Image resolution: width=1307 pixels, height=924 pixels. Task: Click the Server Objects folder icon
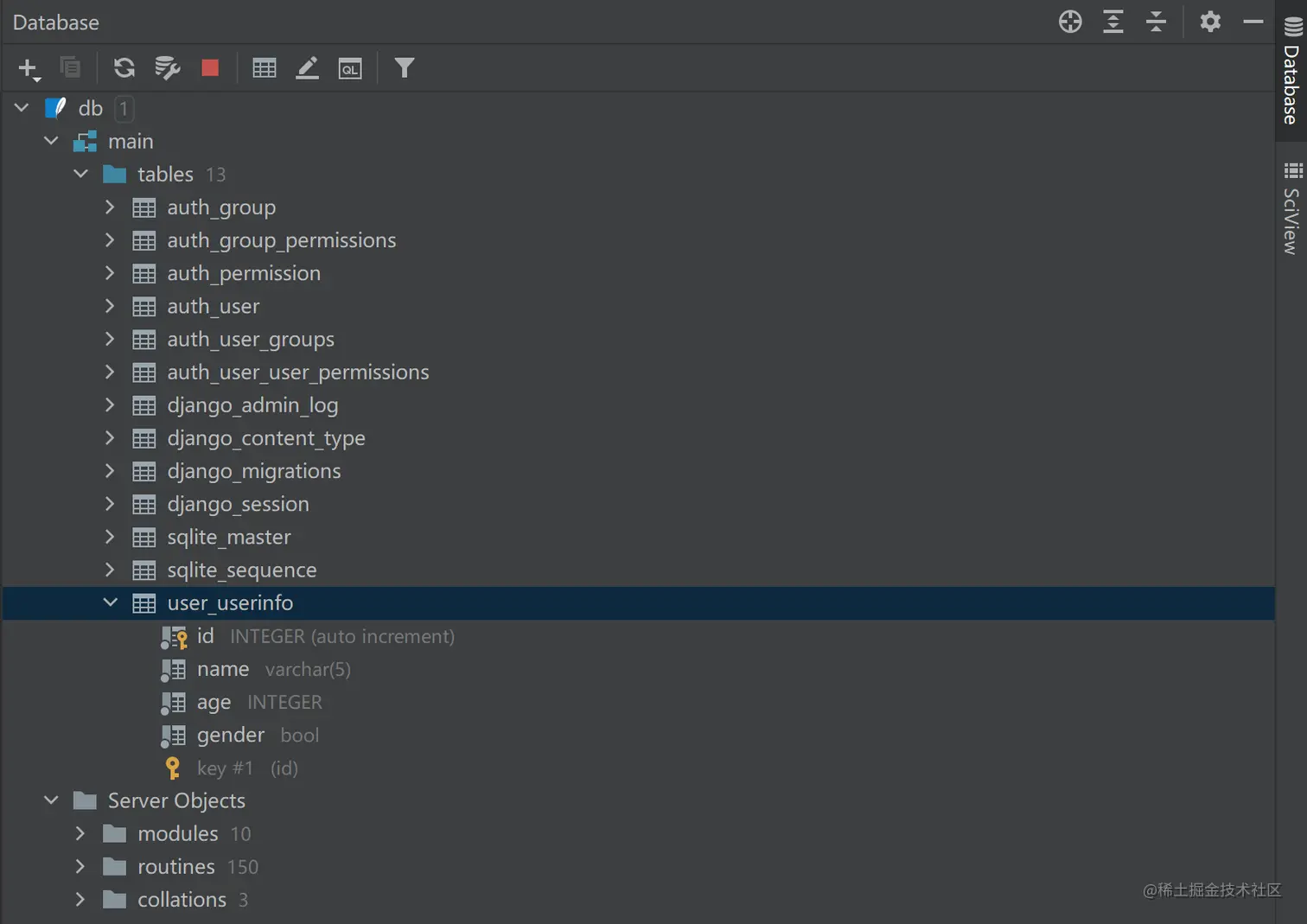[x=85, y=800]
